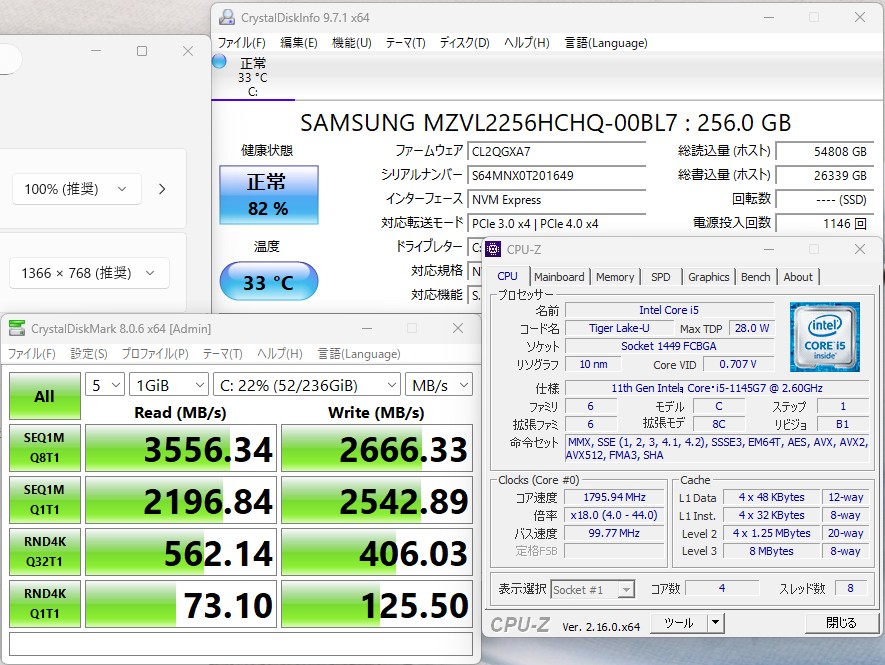Screen dimensions: 885x665
Task: Open the MB/s unit dropdown
Action: (438, 385)
